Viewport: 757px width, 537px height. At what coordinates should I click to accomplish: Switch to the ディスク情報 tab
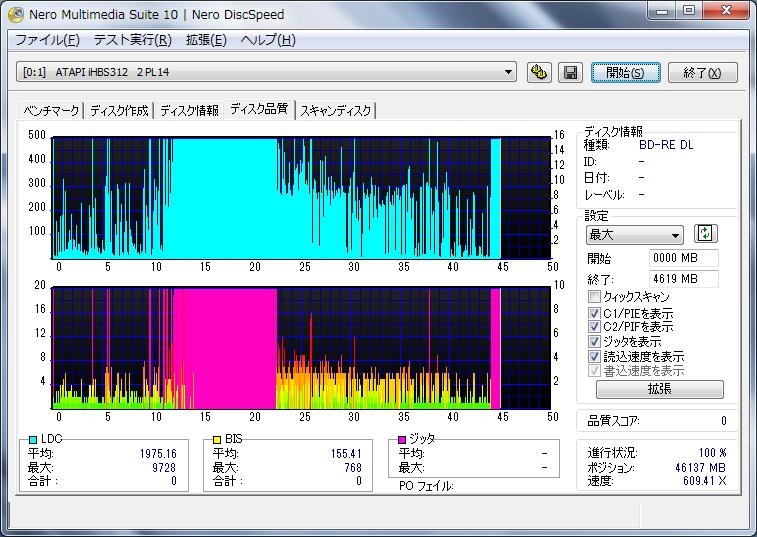189,111
